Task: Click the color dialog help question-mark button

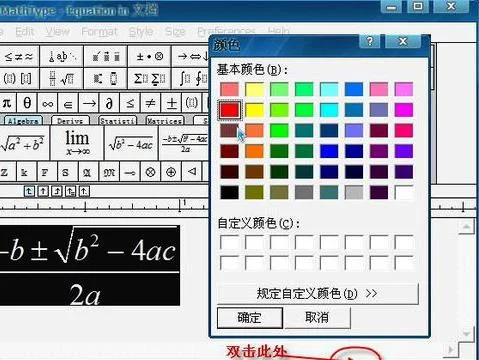Action: [x=370, y=42]
